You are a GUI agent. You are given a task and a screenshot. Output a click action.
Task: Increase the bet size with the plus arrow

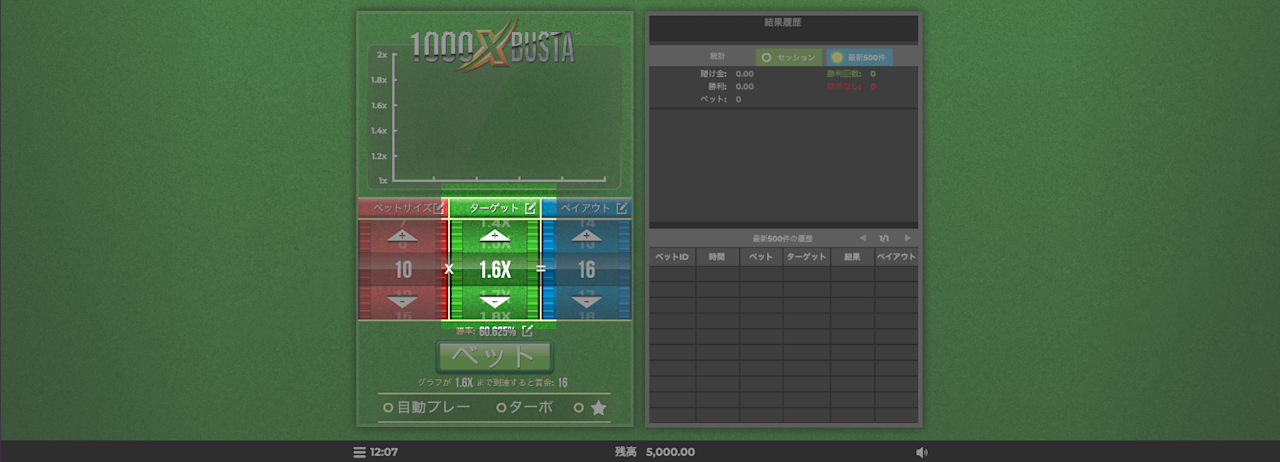[404, 236]
